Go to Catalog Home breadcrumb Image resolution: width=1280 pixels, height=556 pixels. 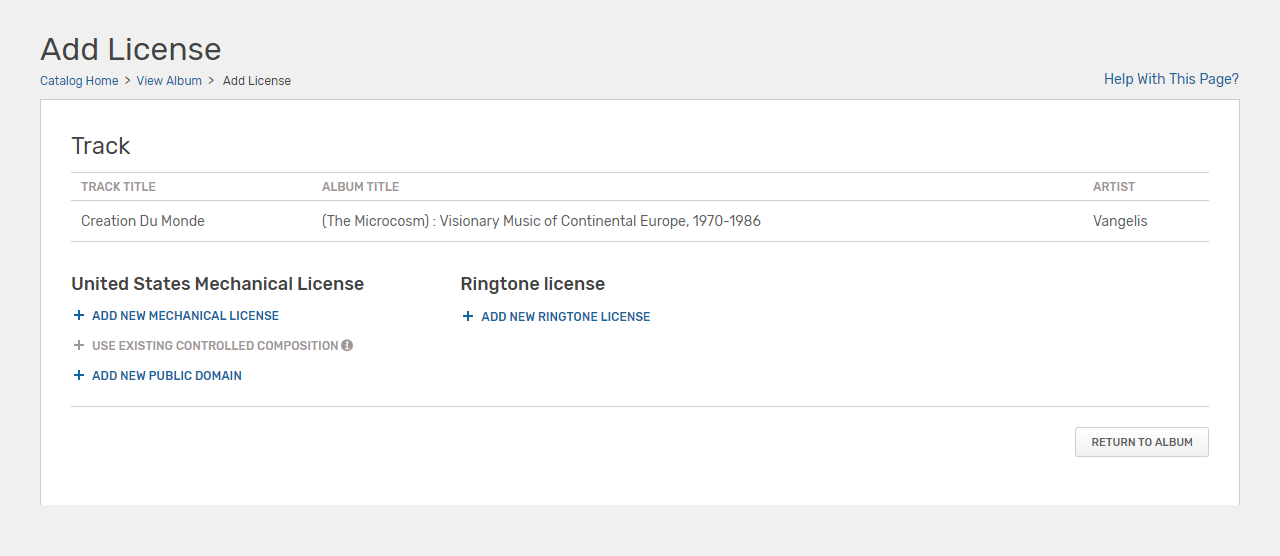point(79,81)
